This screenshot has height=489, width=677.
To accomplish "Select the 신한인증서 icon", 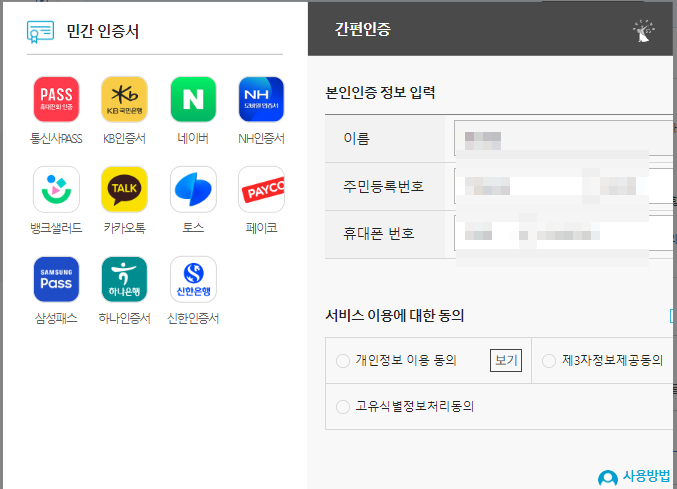I will (193, 279).
